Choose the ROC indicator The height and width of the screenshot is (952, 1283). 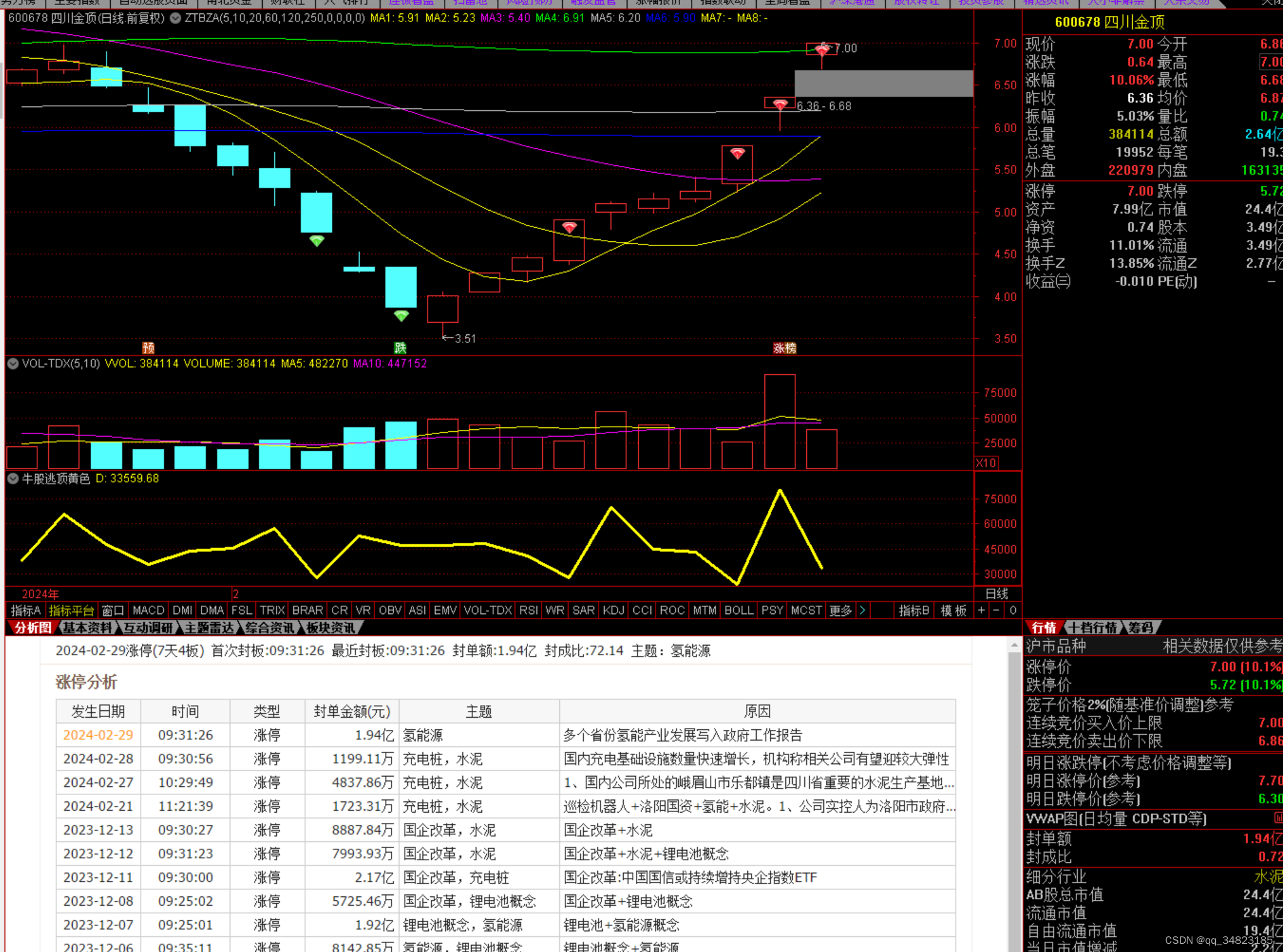coord(672,610)
